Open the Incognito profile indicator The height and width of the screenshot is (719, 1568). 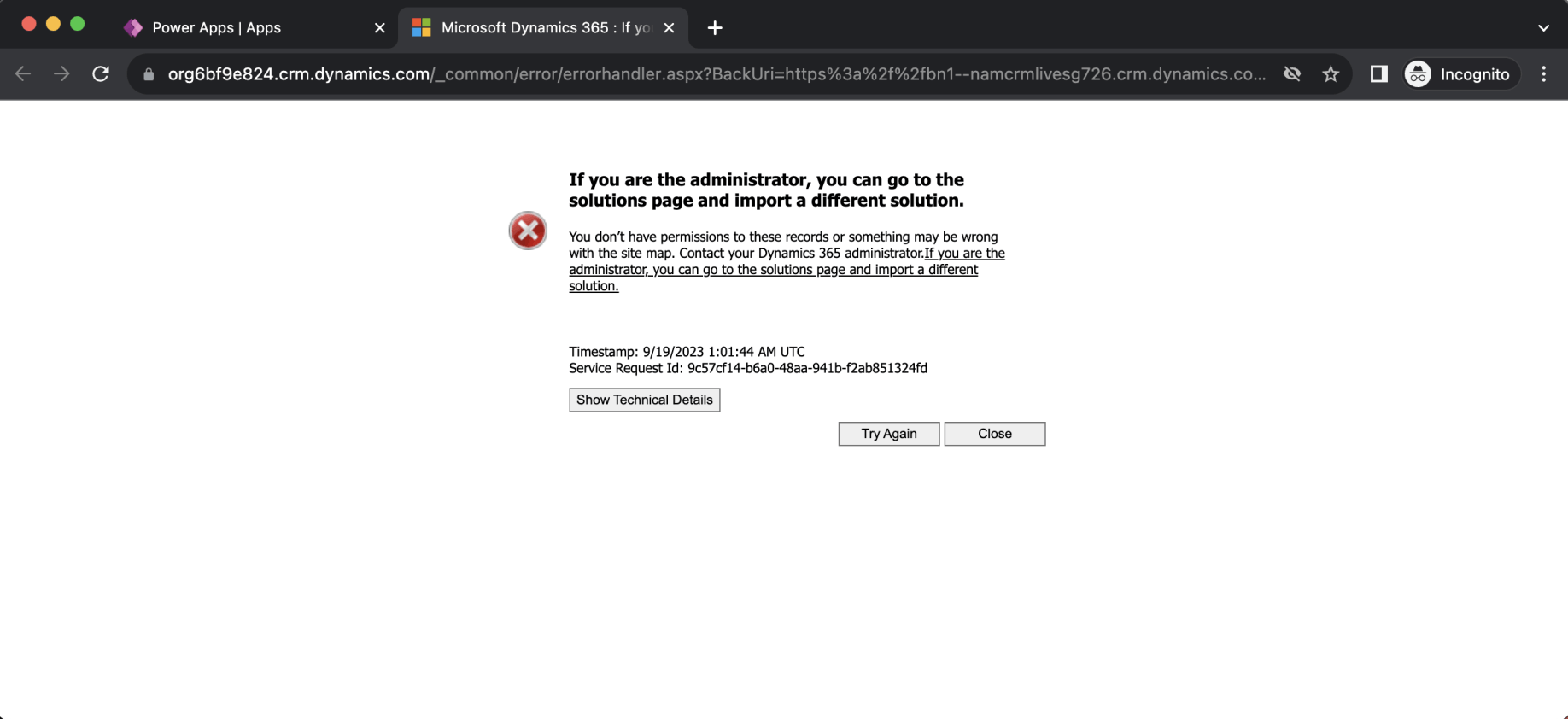(1461, 74)
